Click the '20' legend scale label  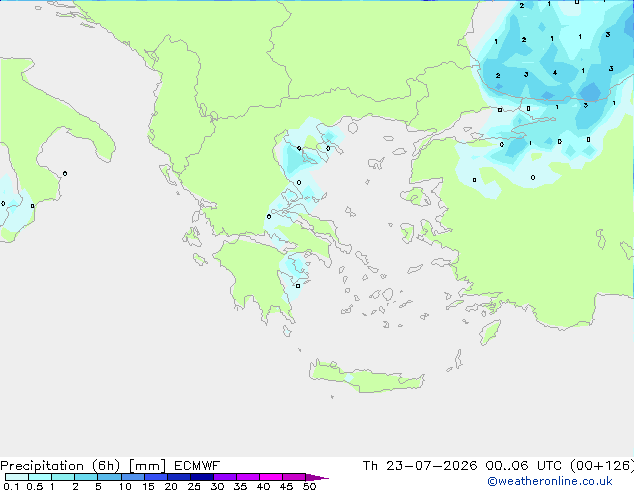[171, 486]
